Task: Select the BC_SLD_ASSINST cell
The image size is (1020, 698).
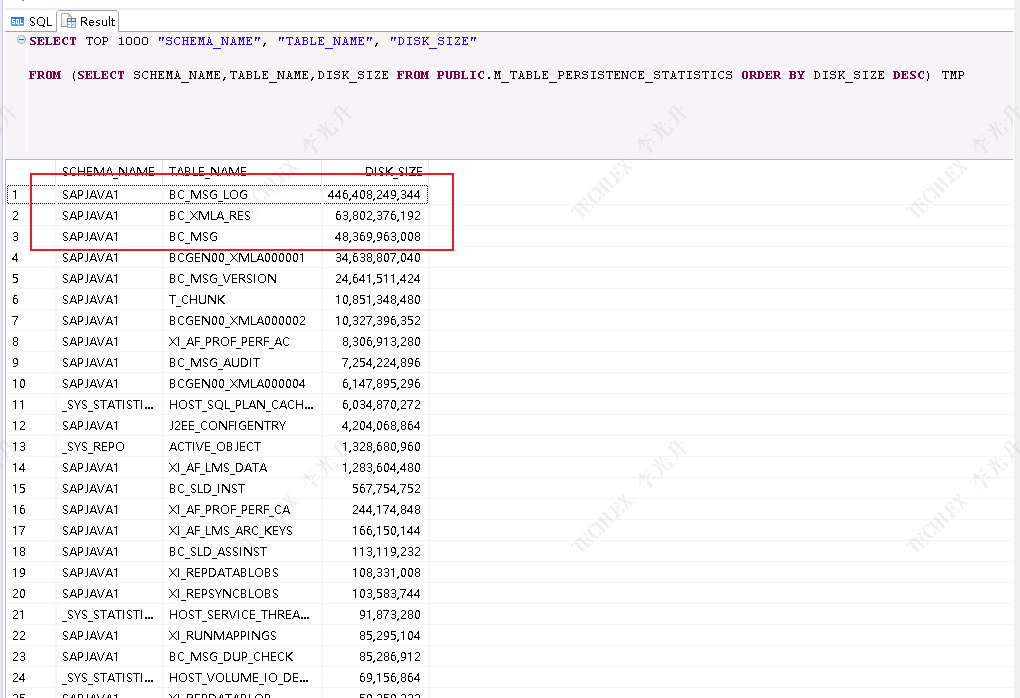Action: 242,552
